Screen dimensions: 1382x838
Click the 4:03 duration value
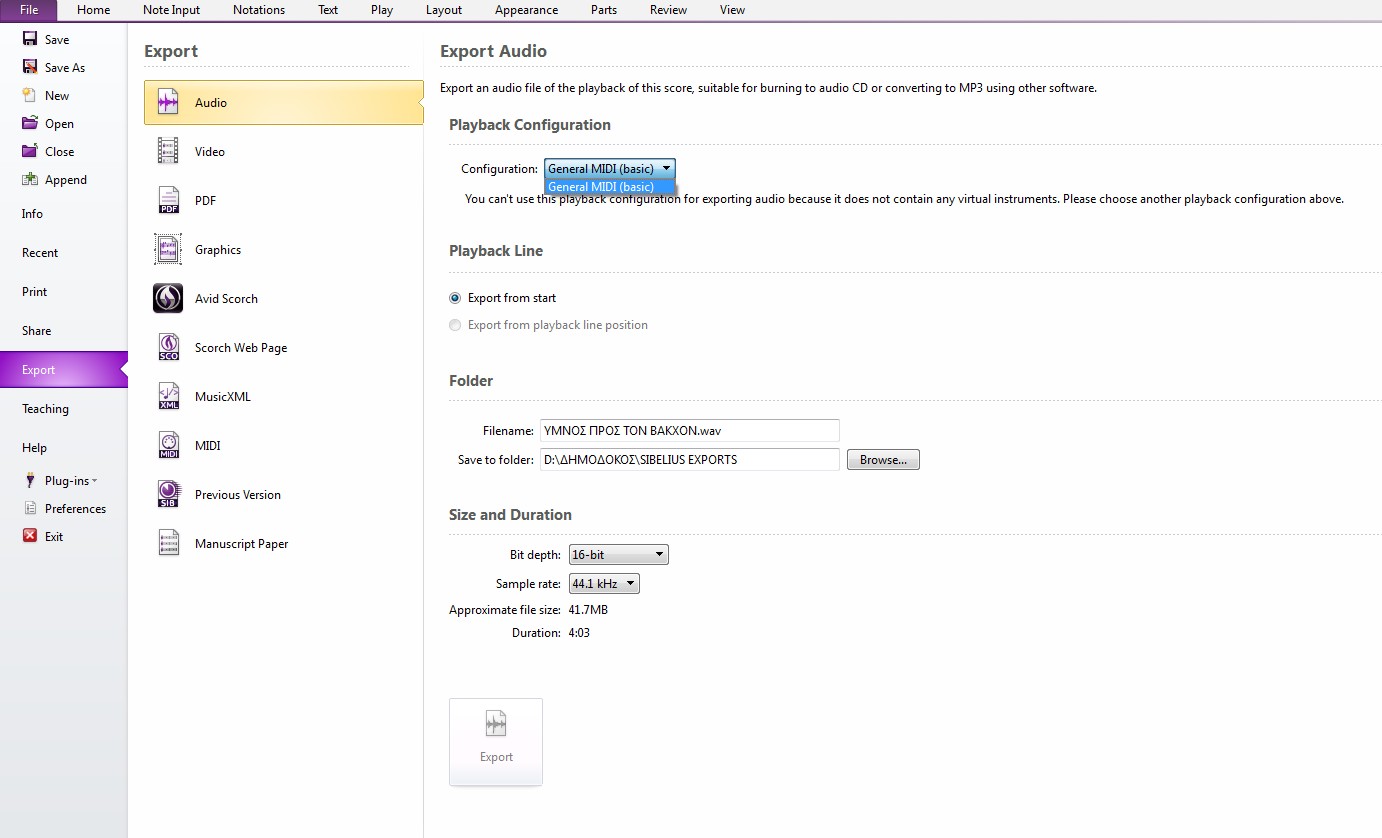point(579,633)
